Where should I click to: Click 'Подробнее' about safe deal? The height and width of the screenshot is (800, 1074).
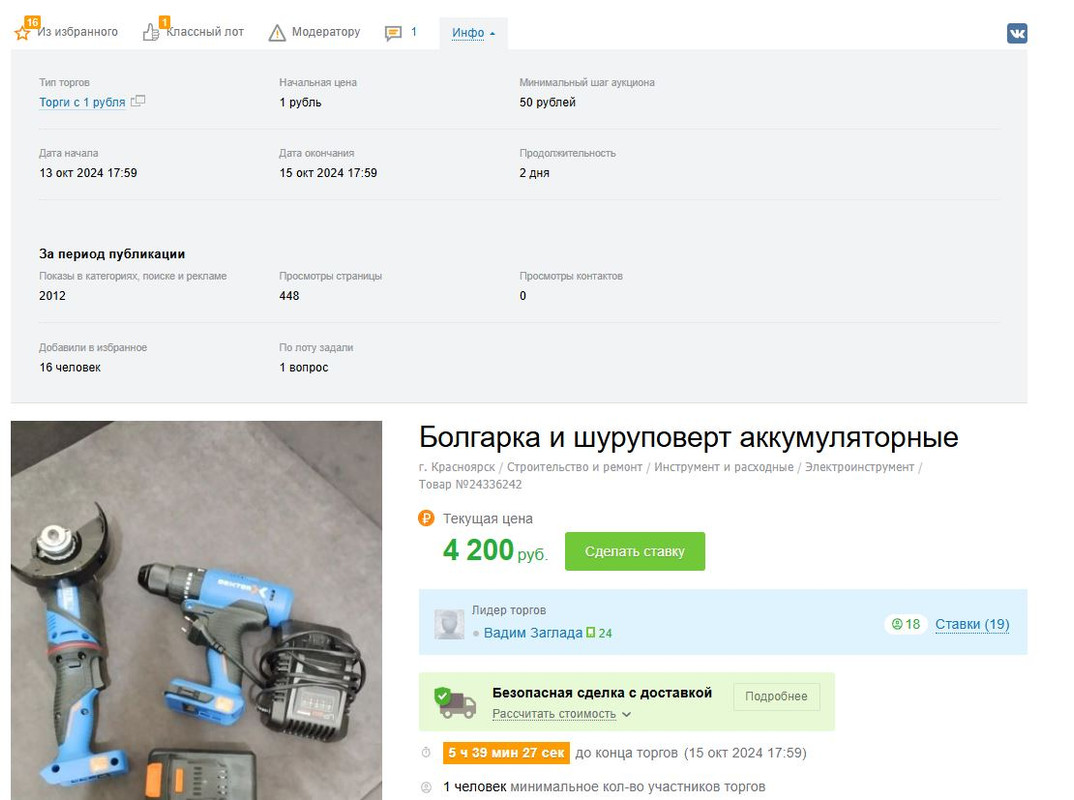[x=776, y=696]
